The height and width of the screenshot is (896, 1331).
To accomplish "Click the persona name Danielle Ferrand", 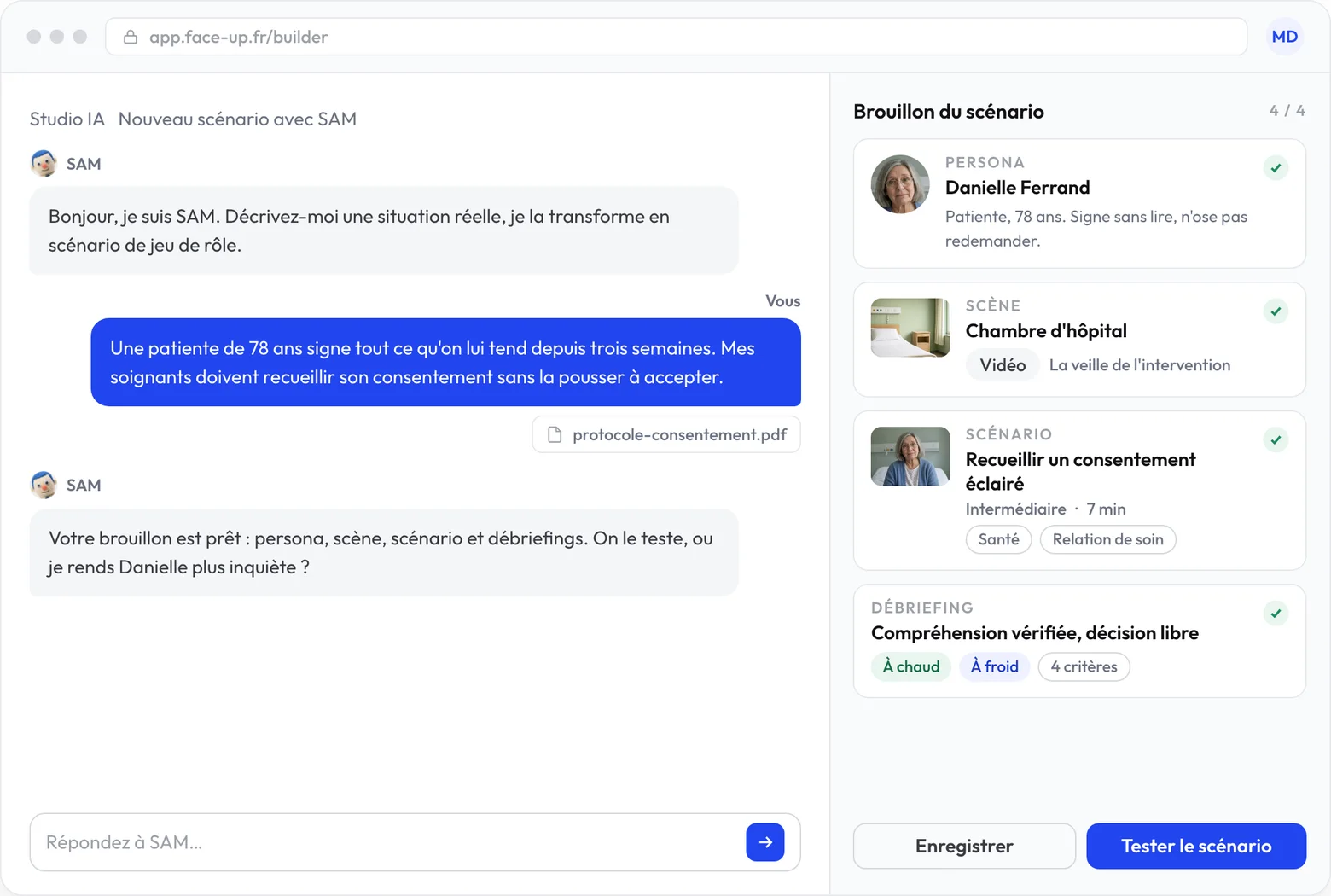I will pyautogui.click(x=1018, y=188).
